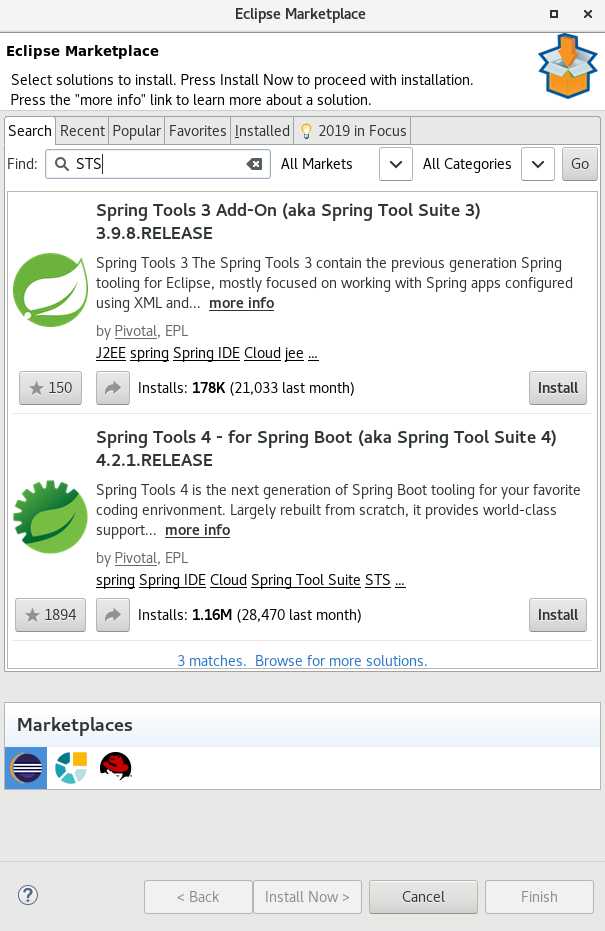Screen dimensions: 605x931
Task: Click spring tag under Spring Tools 4
Action: click(115, 580)
